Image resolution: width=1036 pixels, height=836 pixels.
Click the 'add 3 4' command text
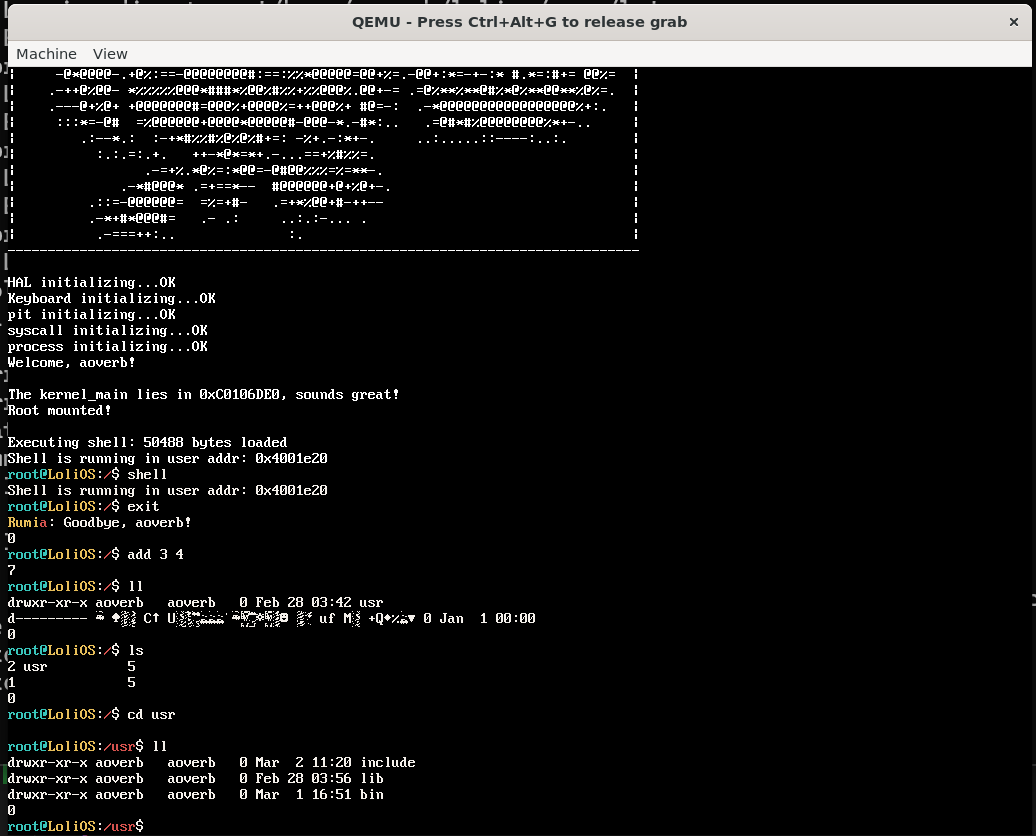click(x=155, y=554)
